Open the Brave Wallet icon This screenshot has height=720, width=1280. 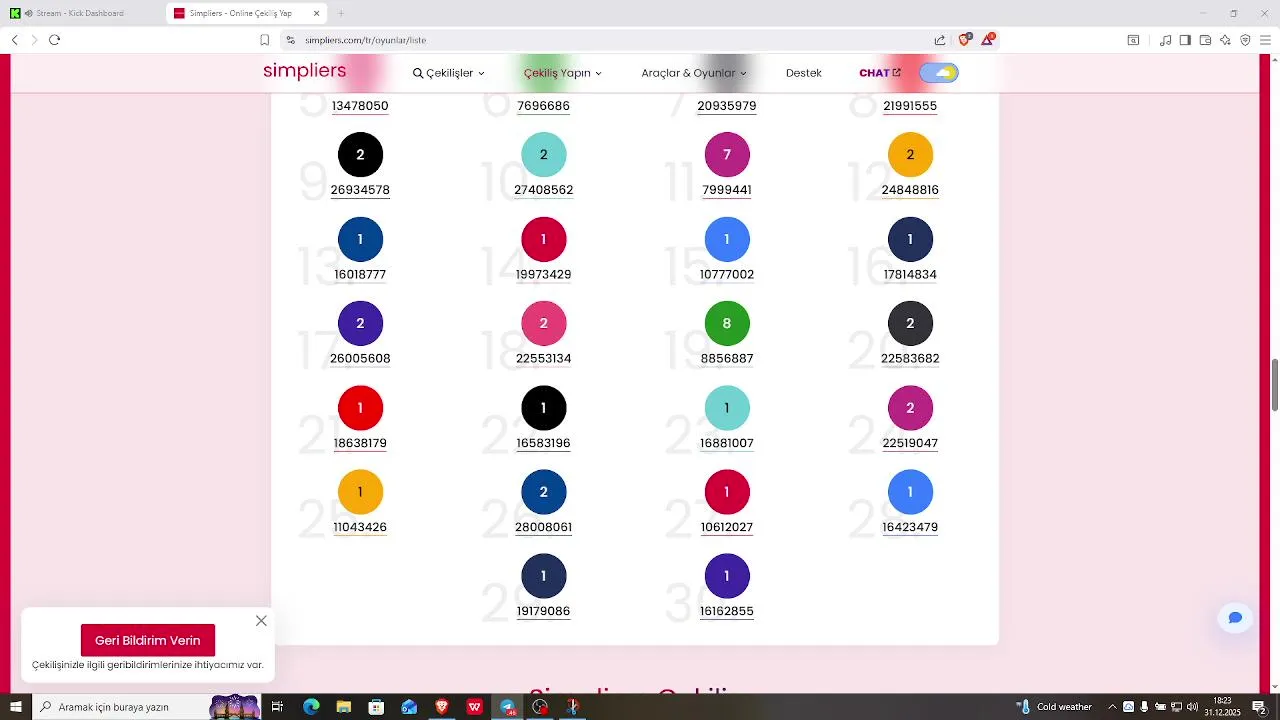pyautogui.click(x=1205, y=40)
